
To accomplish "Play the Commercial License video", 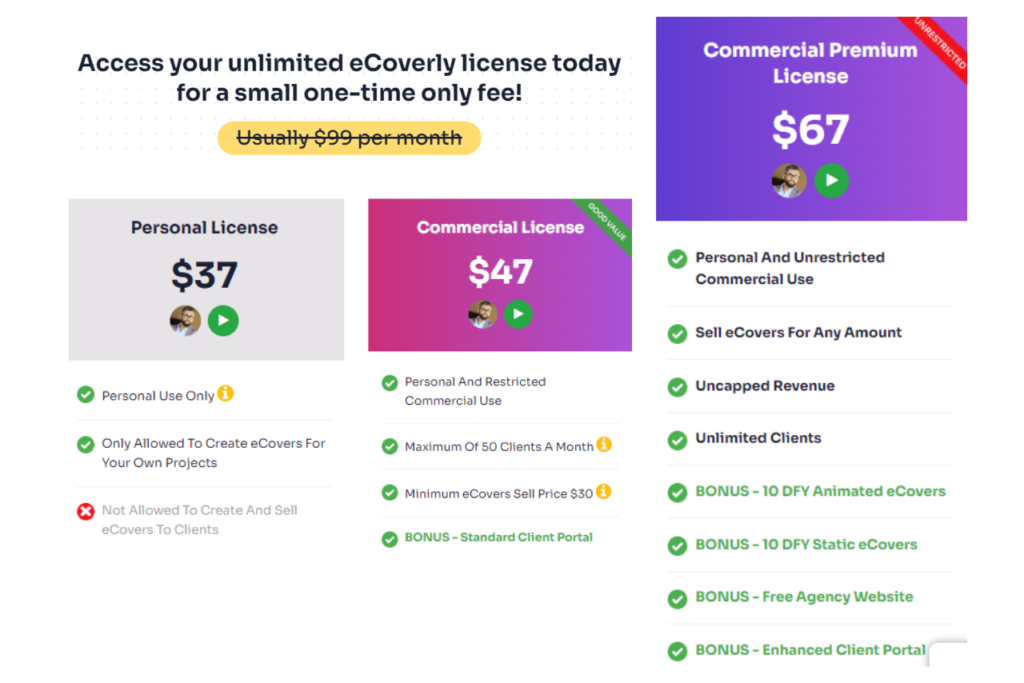I will (x=518, y=314).
